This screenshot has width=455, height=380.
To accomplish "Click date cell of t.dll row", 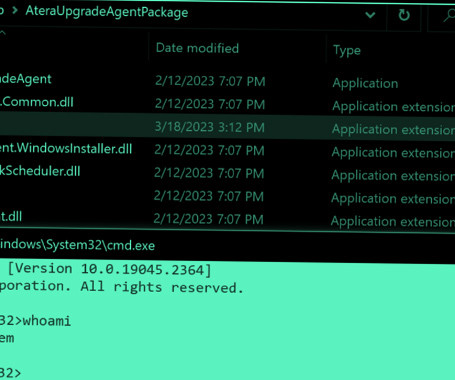I will point(208,219).
